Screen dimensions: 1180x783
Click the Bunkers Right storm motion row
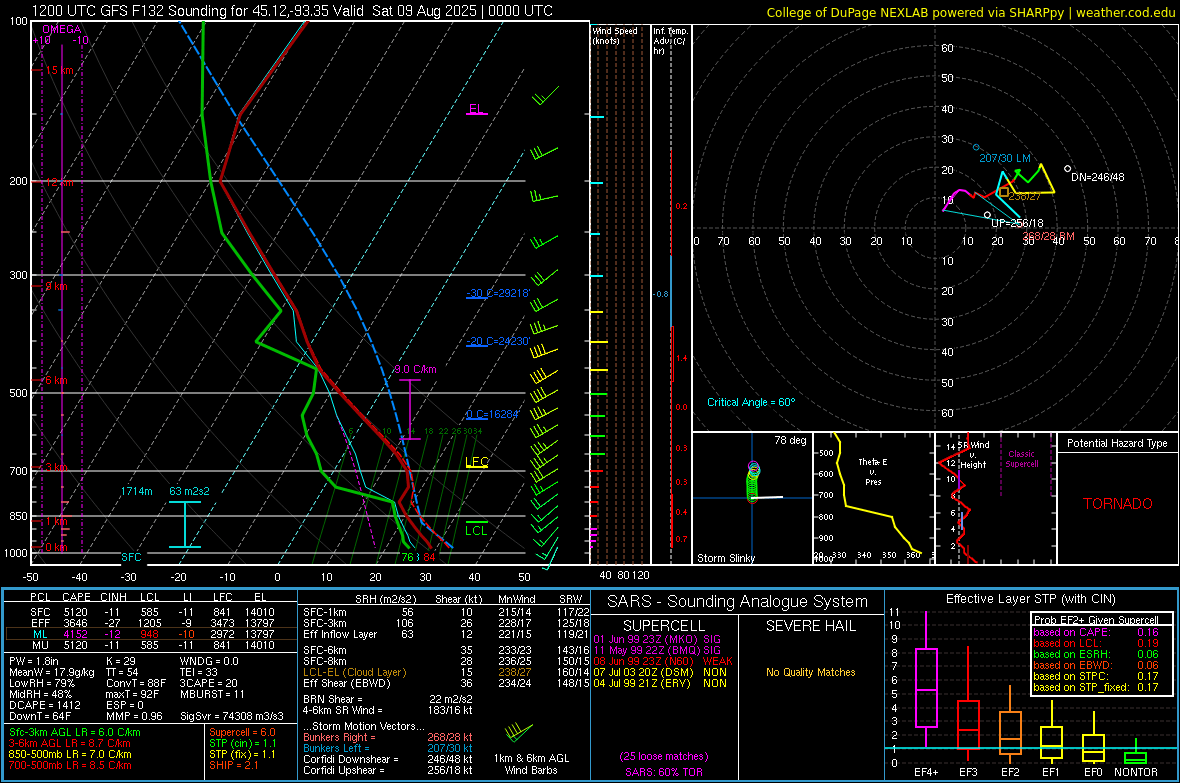pos(388,737)
